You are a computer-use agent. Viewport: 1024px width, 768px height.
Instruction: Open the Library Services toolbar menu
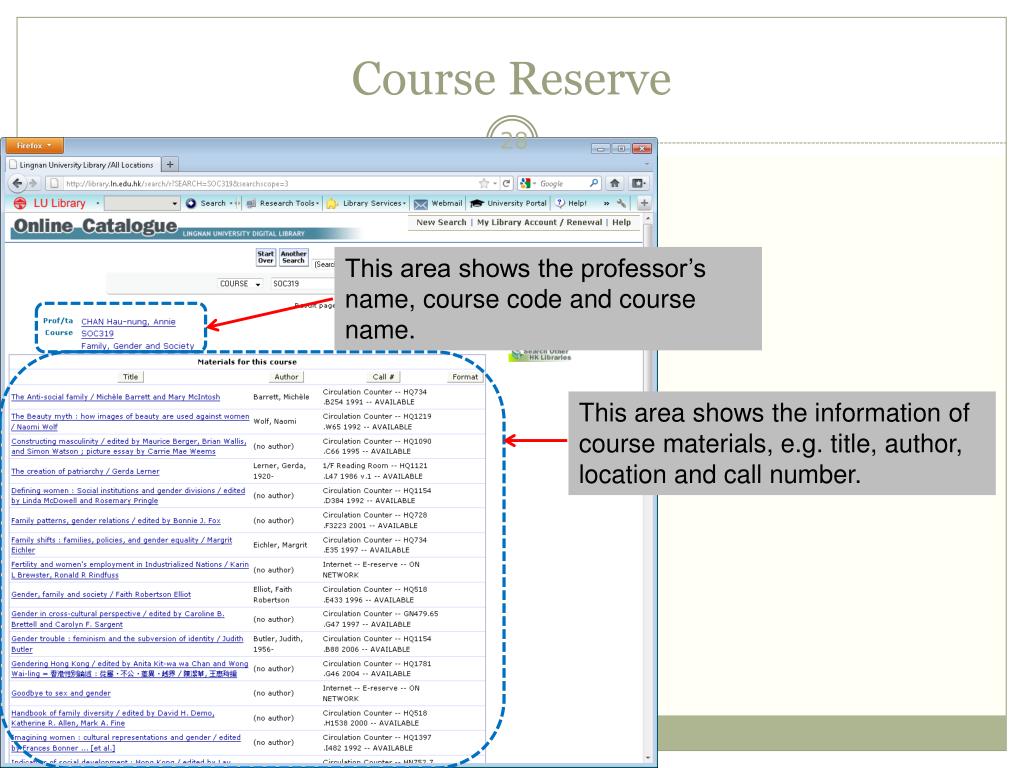click(x=366, y=203)
